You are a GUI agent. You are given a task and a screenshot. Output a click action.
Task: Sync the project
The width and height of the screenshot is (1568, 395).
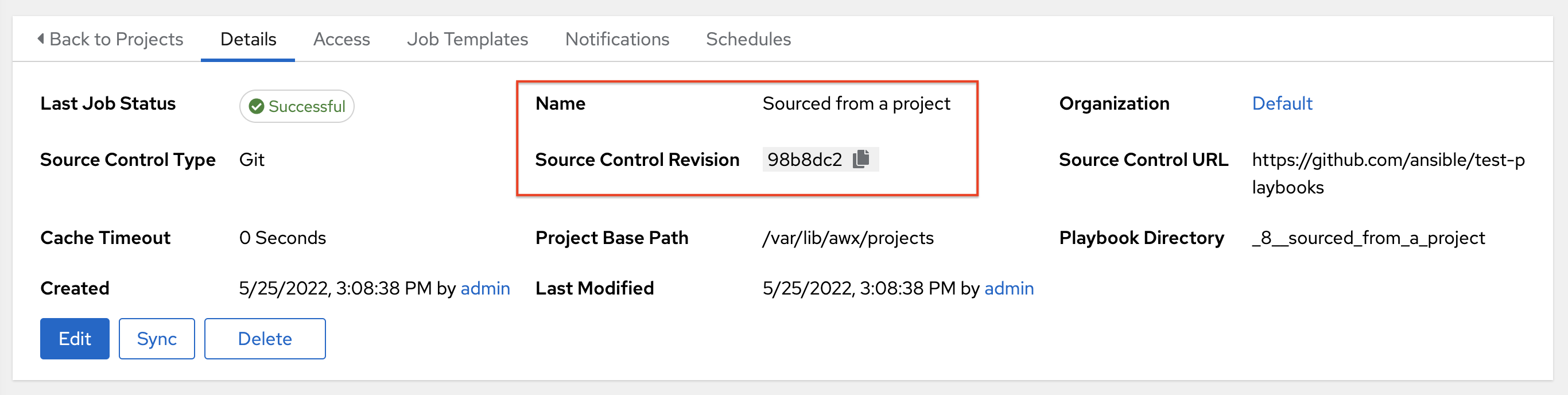tap(157, 338)
